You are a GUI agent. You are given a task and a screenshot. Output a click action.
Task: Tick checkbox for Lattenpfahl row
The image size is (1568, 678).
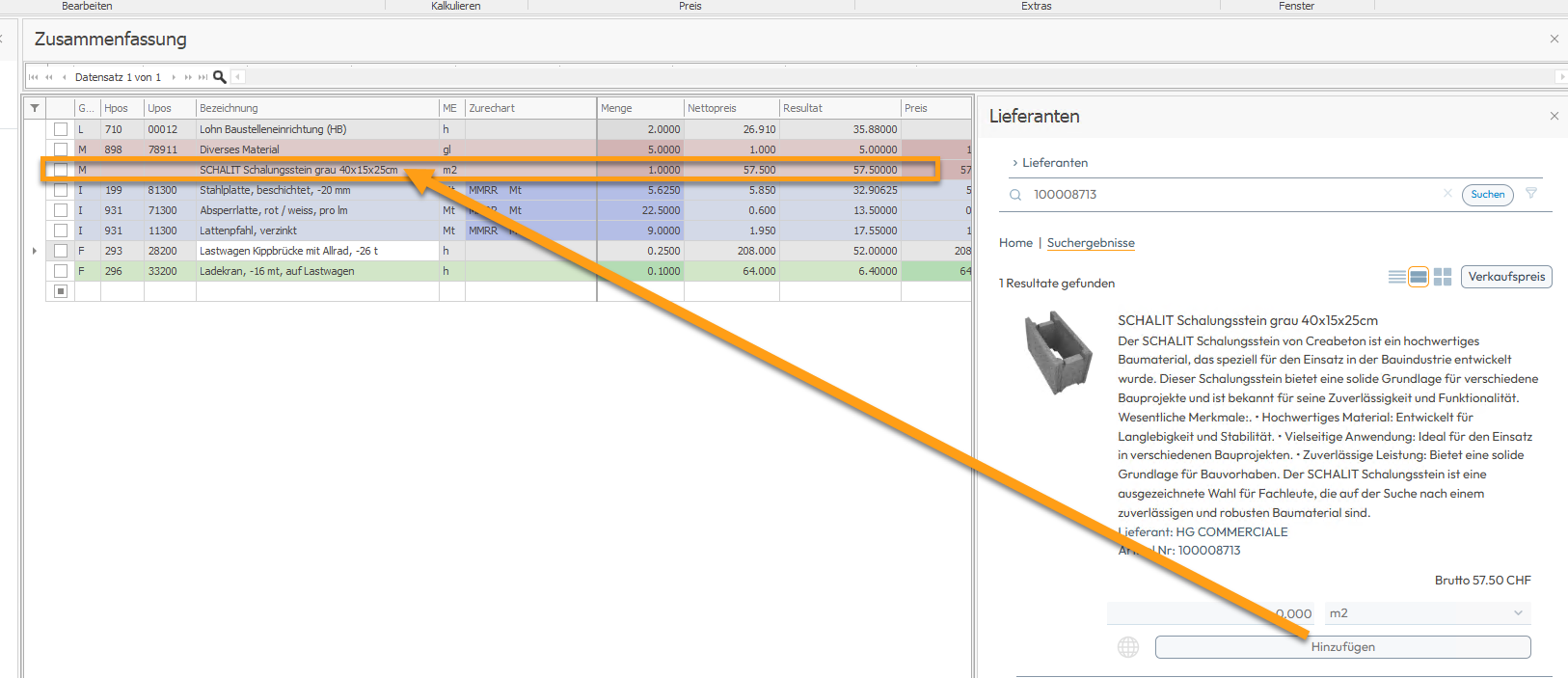(x=61, y=231)
